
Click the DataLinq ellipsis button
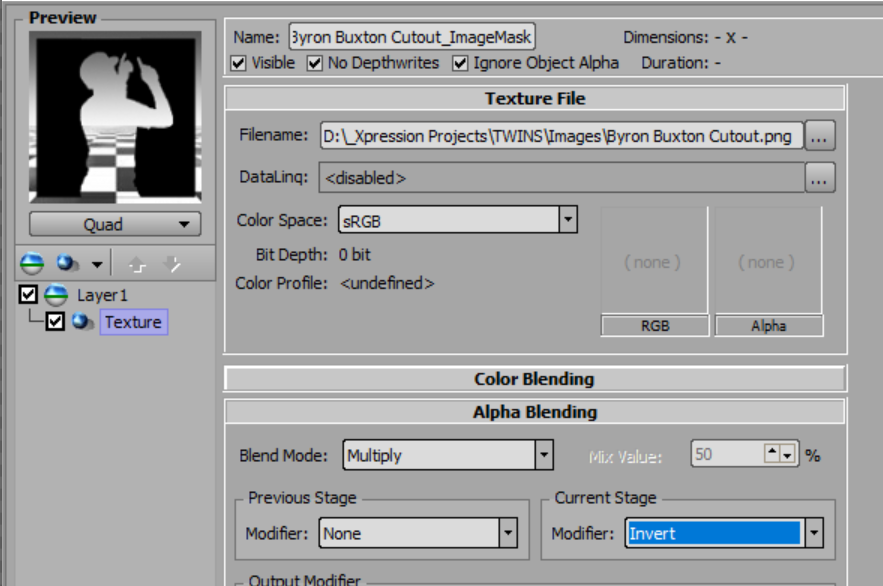click(819, 178)
